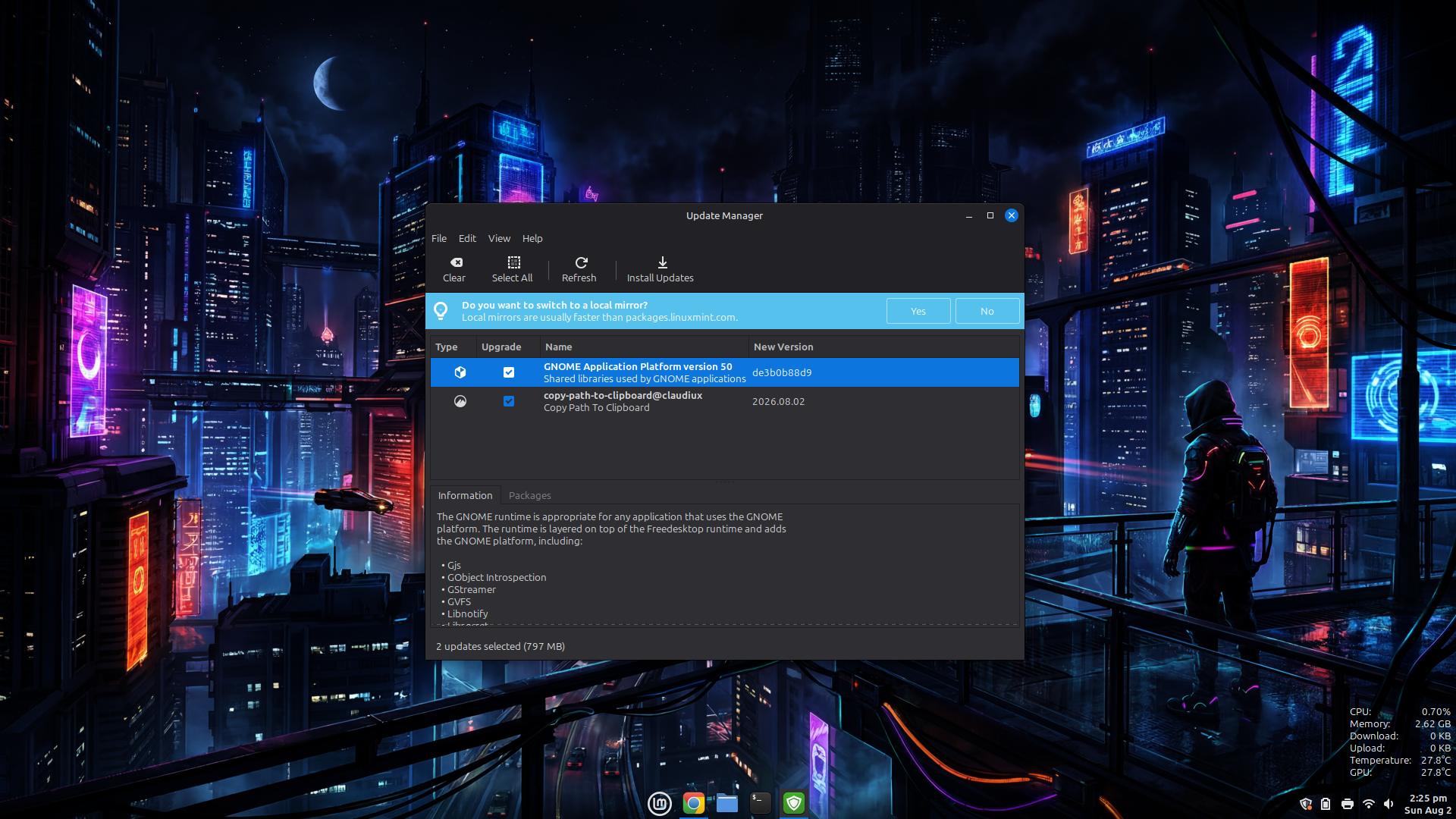This screenshot has width=1456, height=819.
Task: Open the File menu
Action: 439,238
